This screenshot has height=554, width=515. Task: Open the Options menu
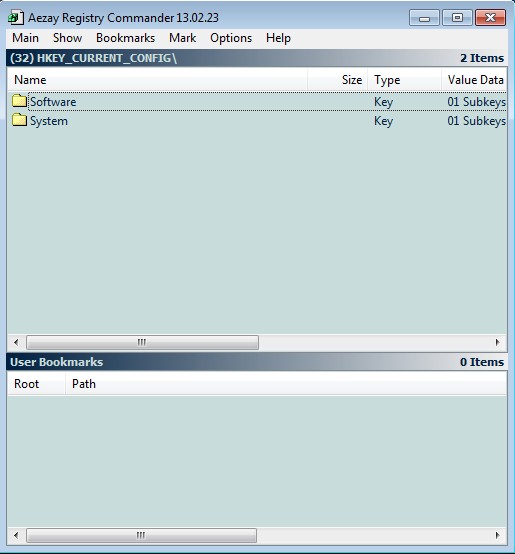[x=231, y=38]
